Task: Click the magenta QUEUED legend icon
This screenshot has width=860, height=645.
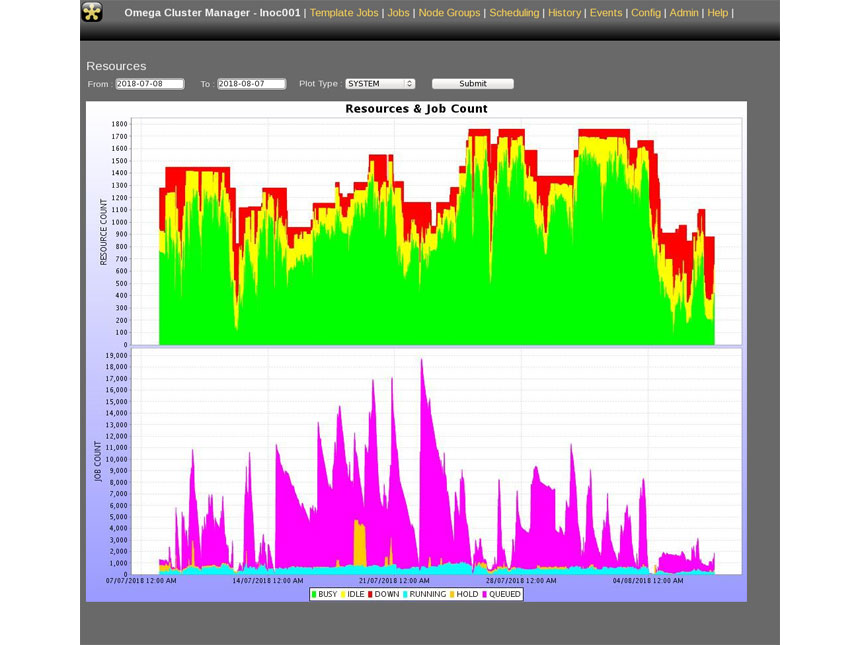Action: (x=484, y=594)
